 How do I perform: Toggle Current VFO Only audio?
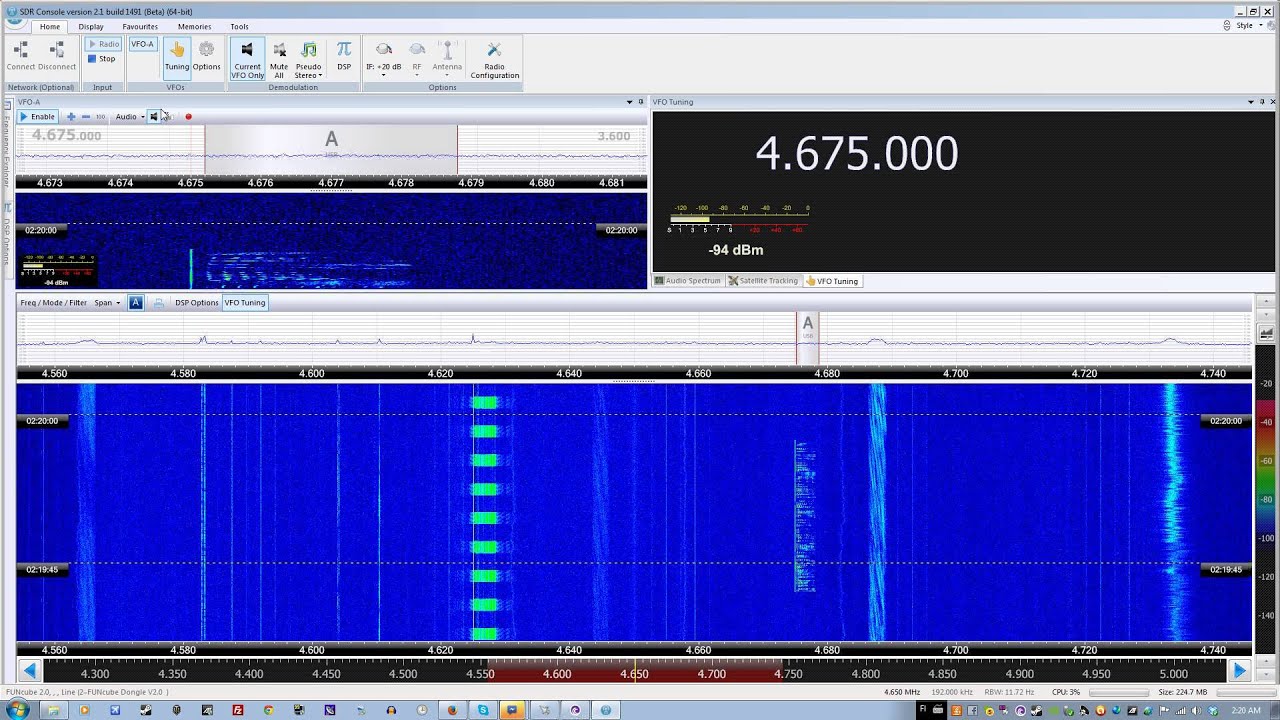[247, 59]
